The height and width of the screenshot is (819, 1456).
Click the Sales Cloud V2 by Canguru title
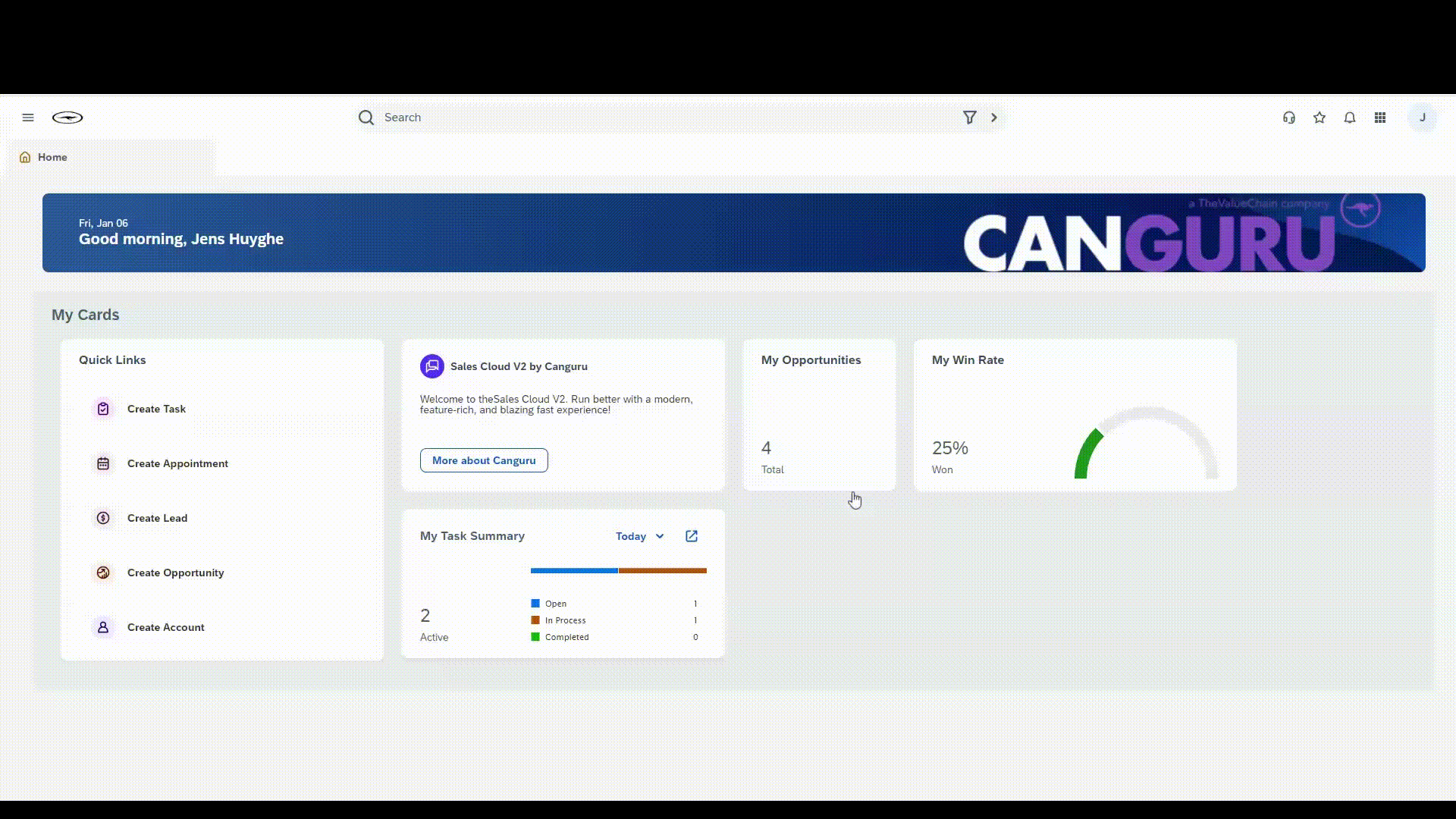pos(519,366)
